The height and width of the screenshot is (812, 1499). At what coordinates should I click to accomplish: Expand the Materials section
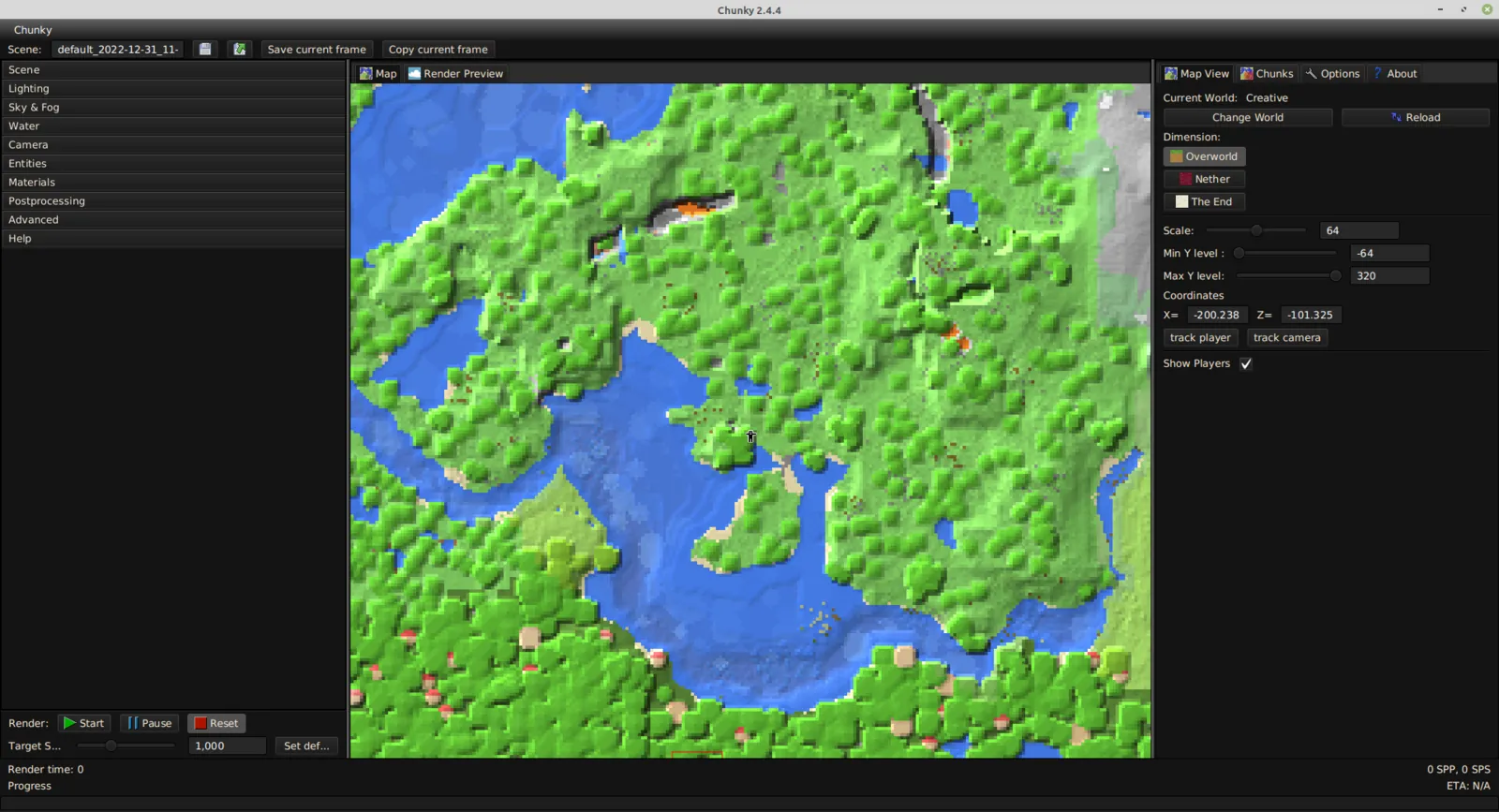pos(173,183)
